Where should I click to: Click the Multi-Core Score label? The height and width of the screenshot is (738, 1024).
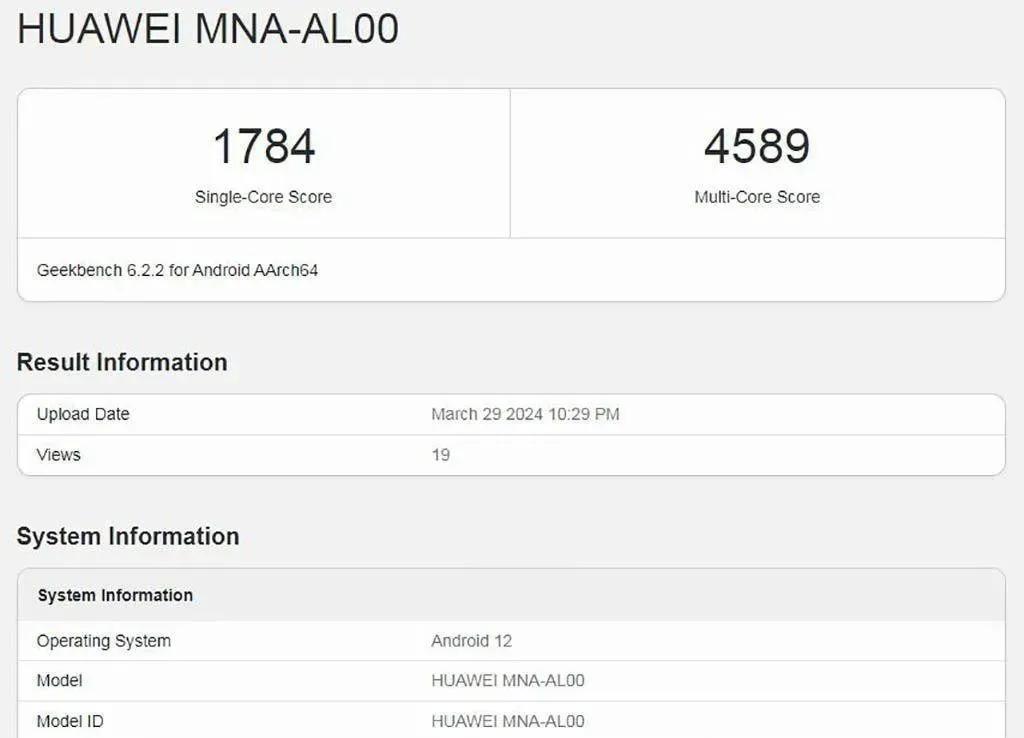[x=757, y=197]
